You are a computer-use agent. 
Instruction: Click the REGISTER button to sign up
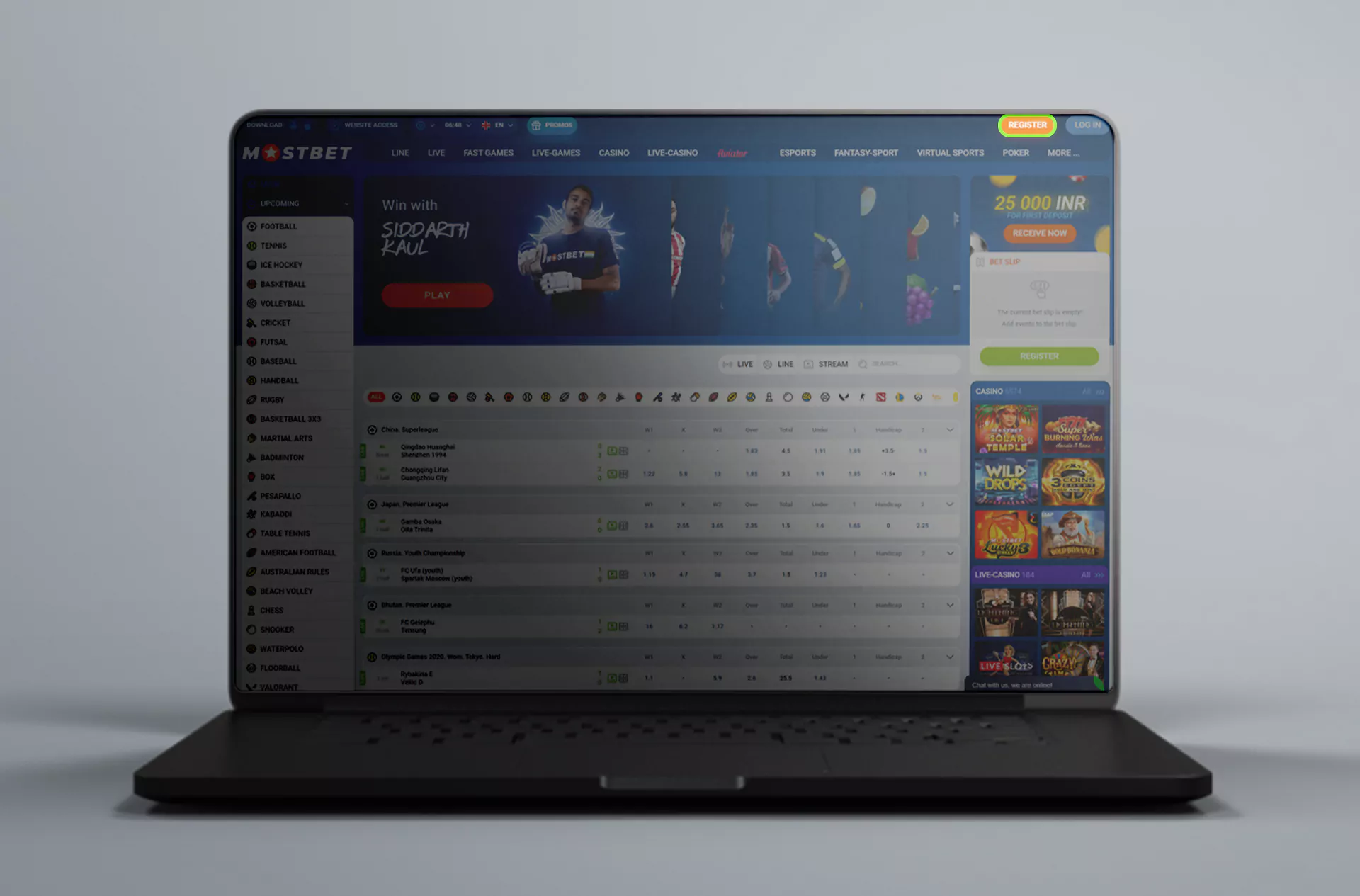click(1026, 124)
